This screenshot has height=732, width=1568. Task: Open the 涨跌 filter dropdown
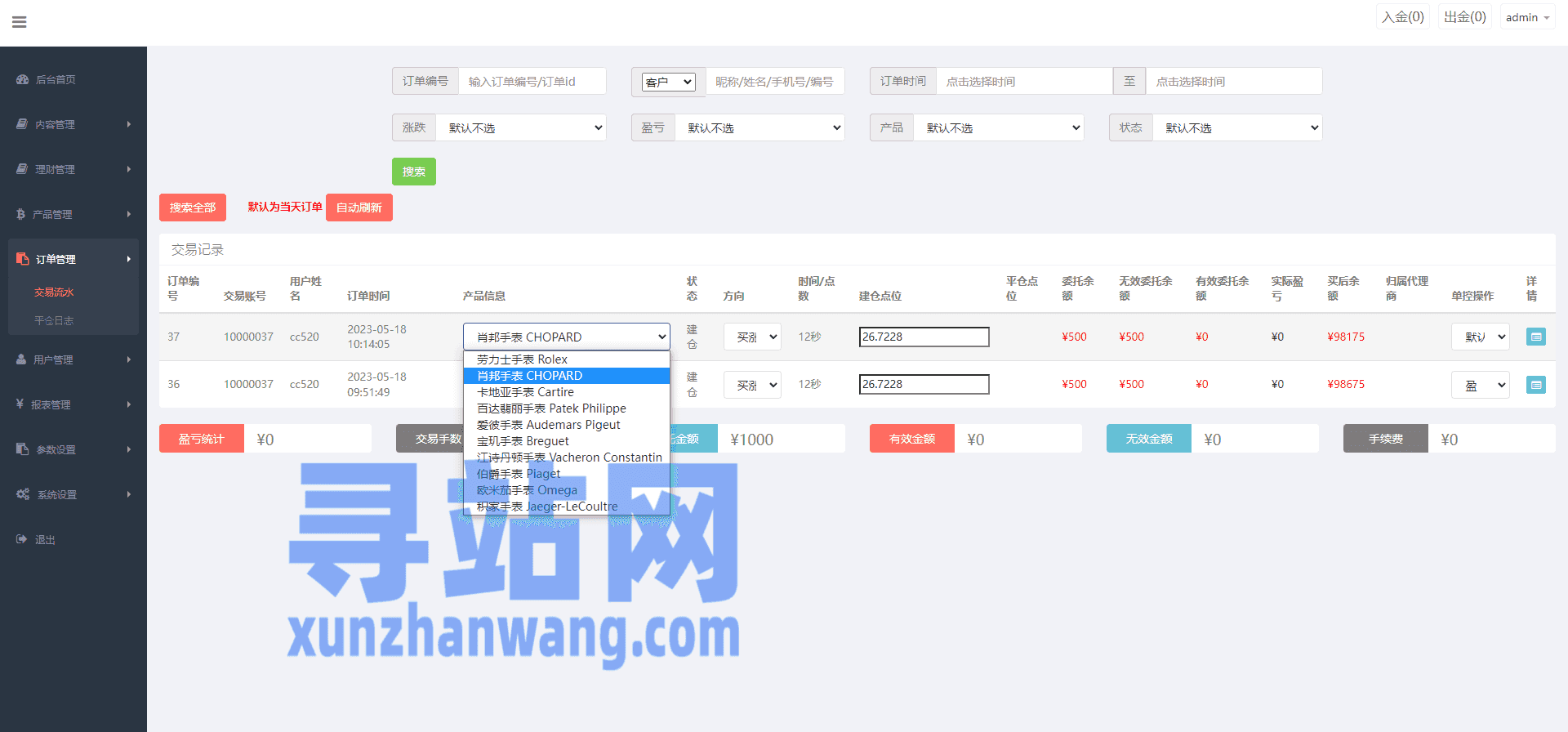click(x=521, y=127)
